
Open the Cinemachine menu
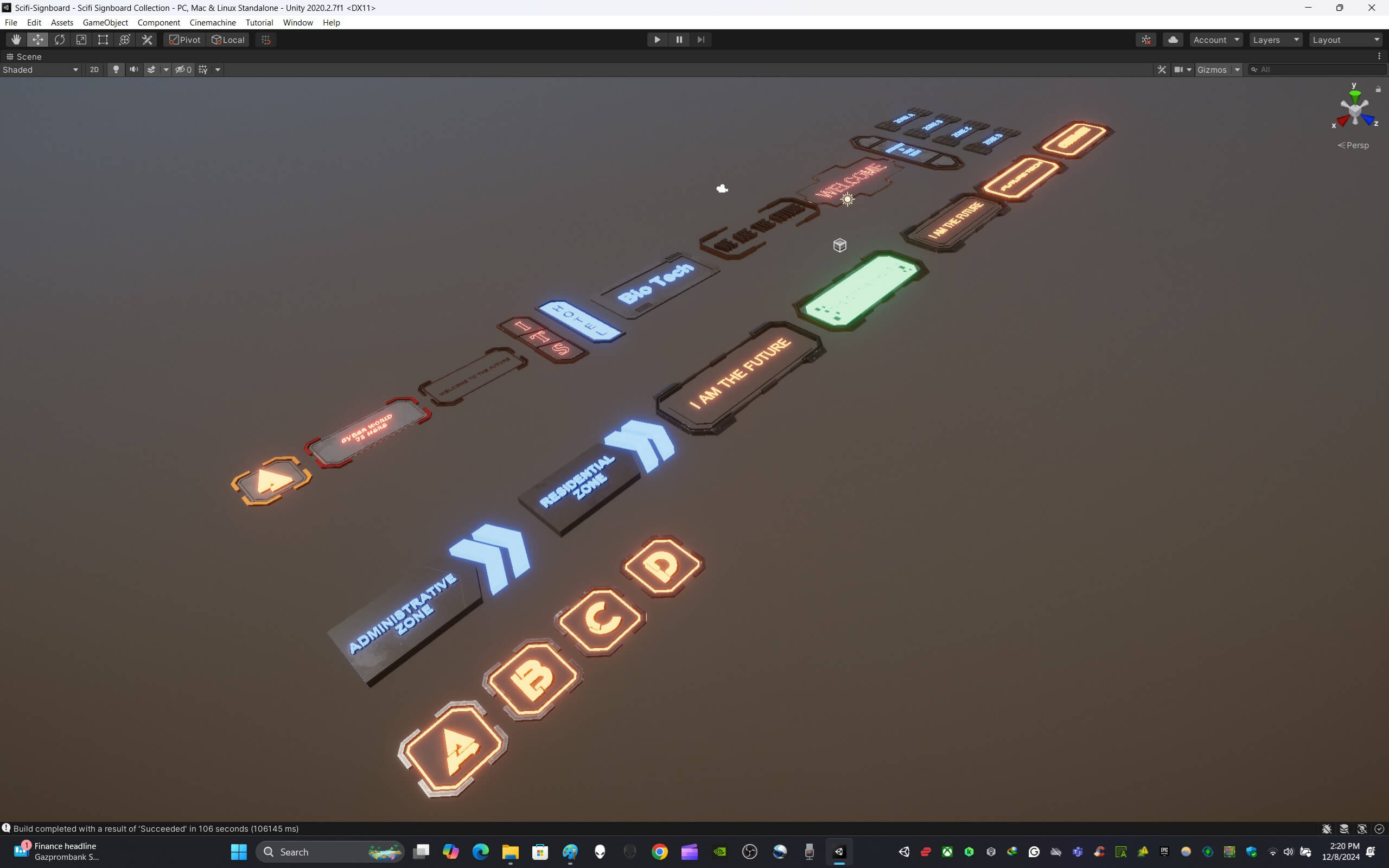pos(212,22)
